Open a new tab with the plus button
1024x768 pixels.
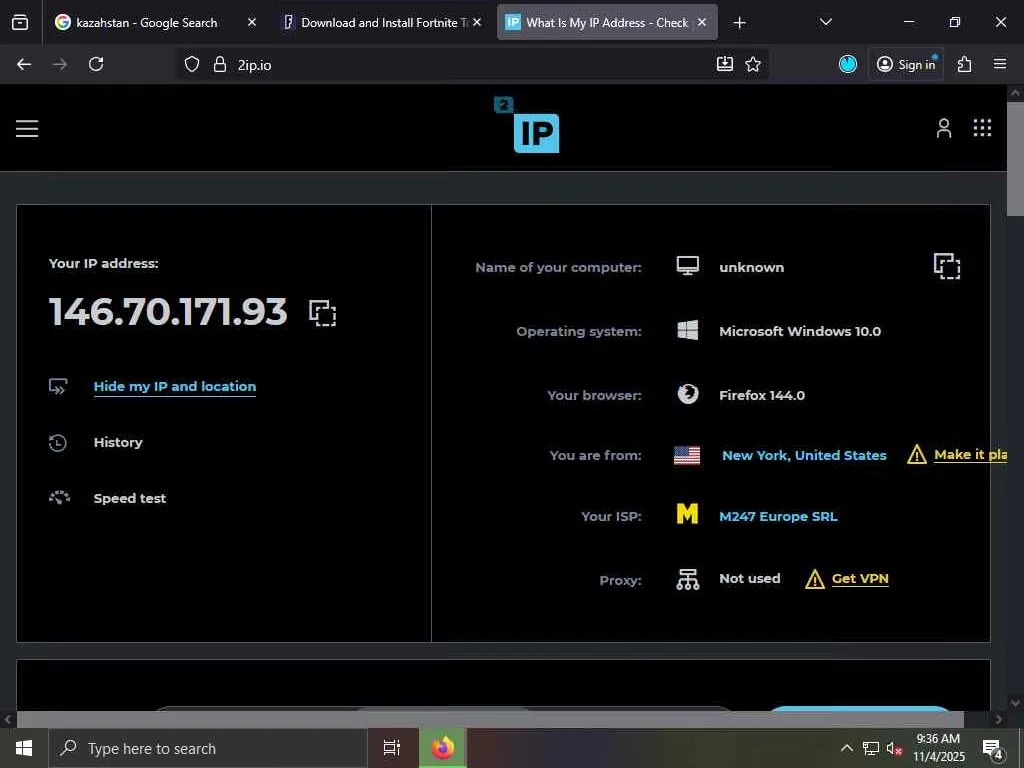point(739,23)
